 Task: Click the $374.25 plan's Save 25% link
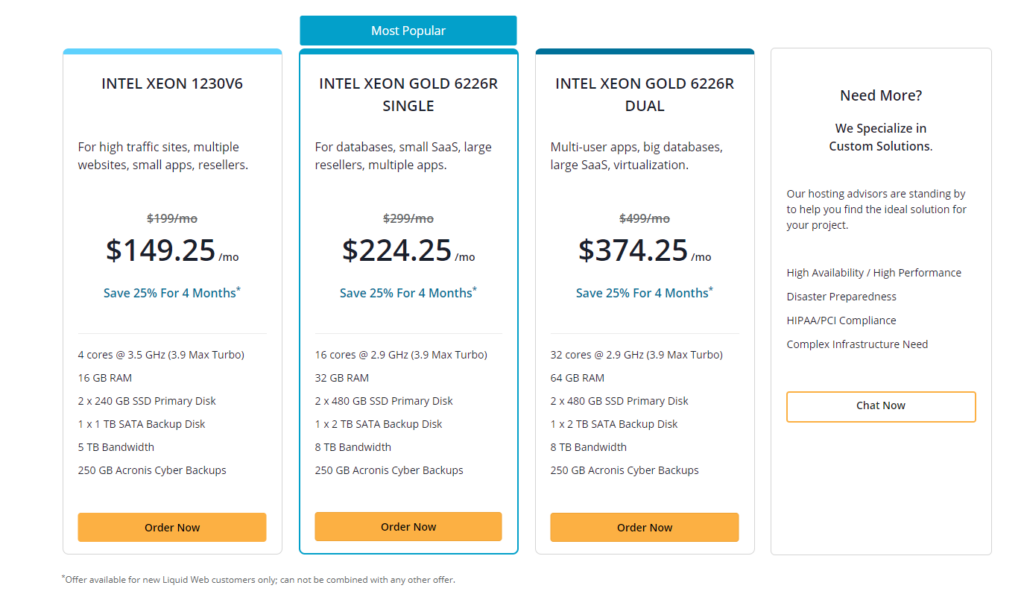pyautogui.click(x=645, y=293)
